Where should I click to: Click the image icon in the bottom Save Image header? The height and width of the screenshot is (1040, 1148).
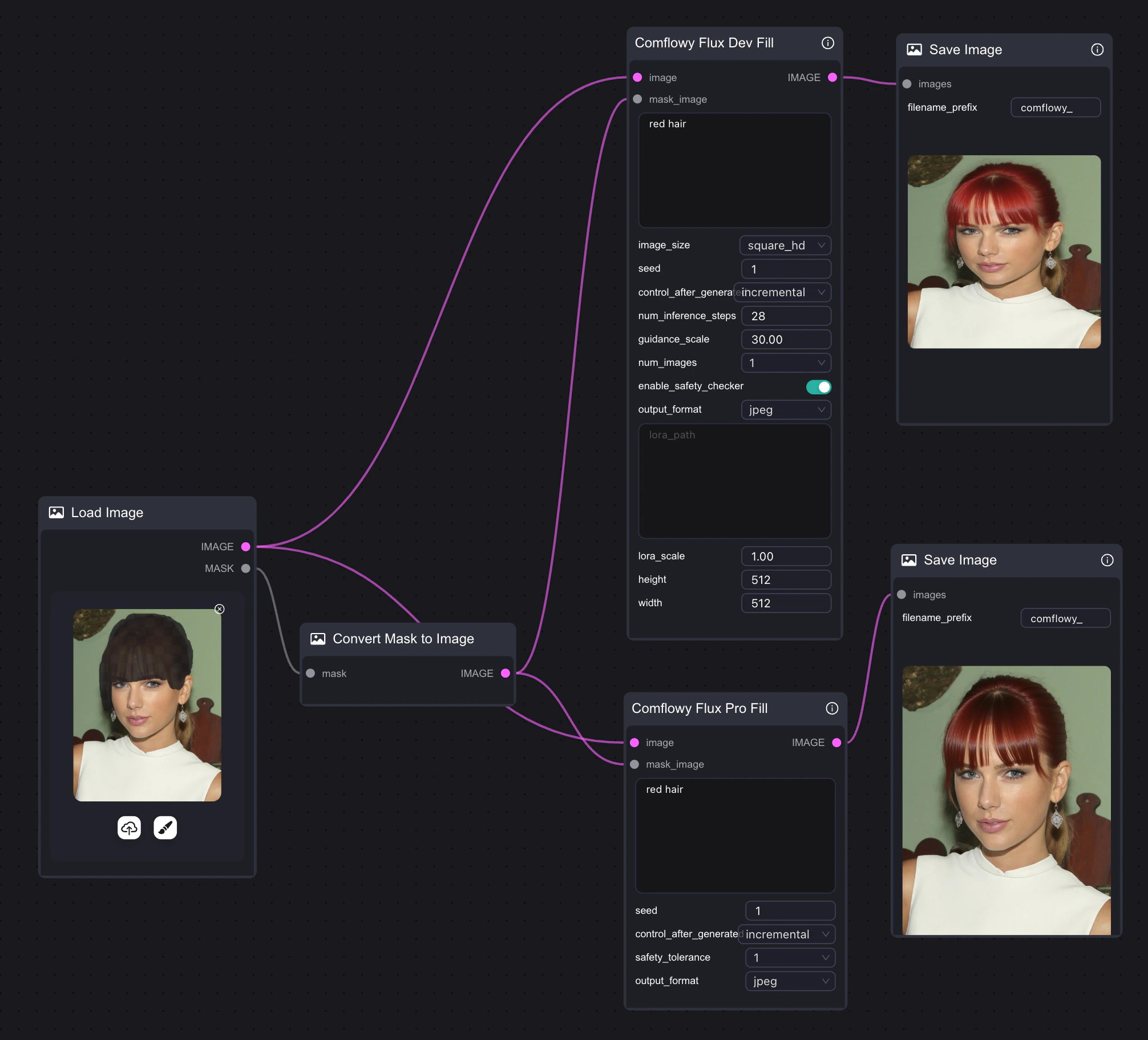pyautogui.click(x=910, y=560)
